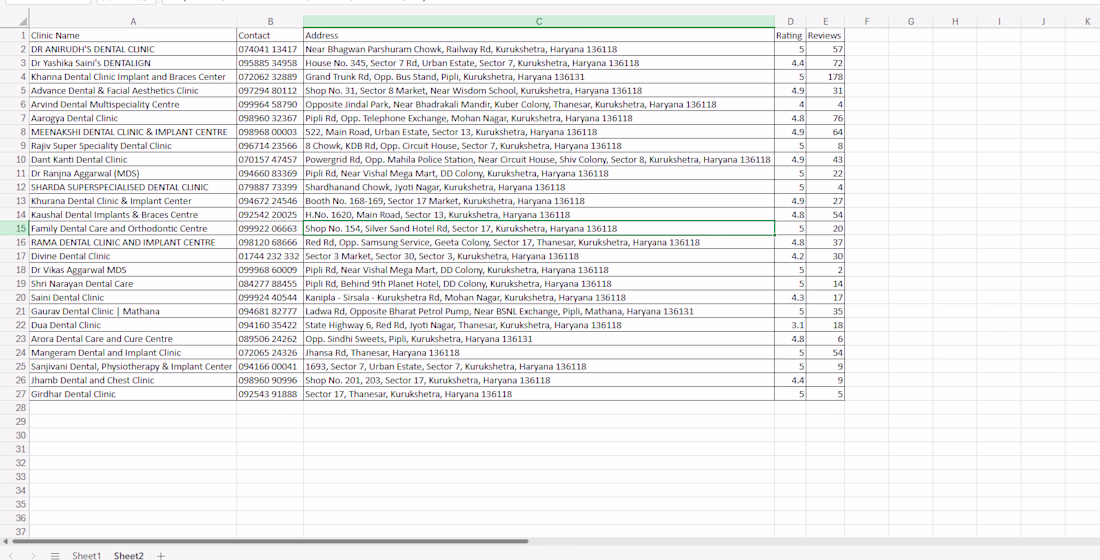Select row header 15

(15, 228)
